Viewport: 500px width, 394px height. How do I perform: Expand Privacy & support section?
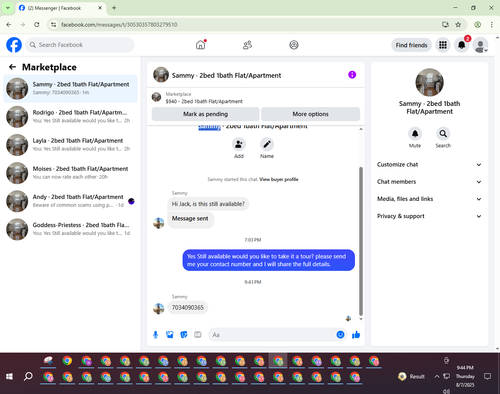(429, 216)
